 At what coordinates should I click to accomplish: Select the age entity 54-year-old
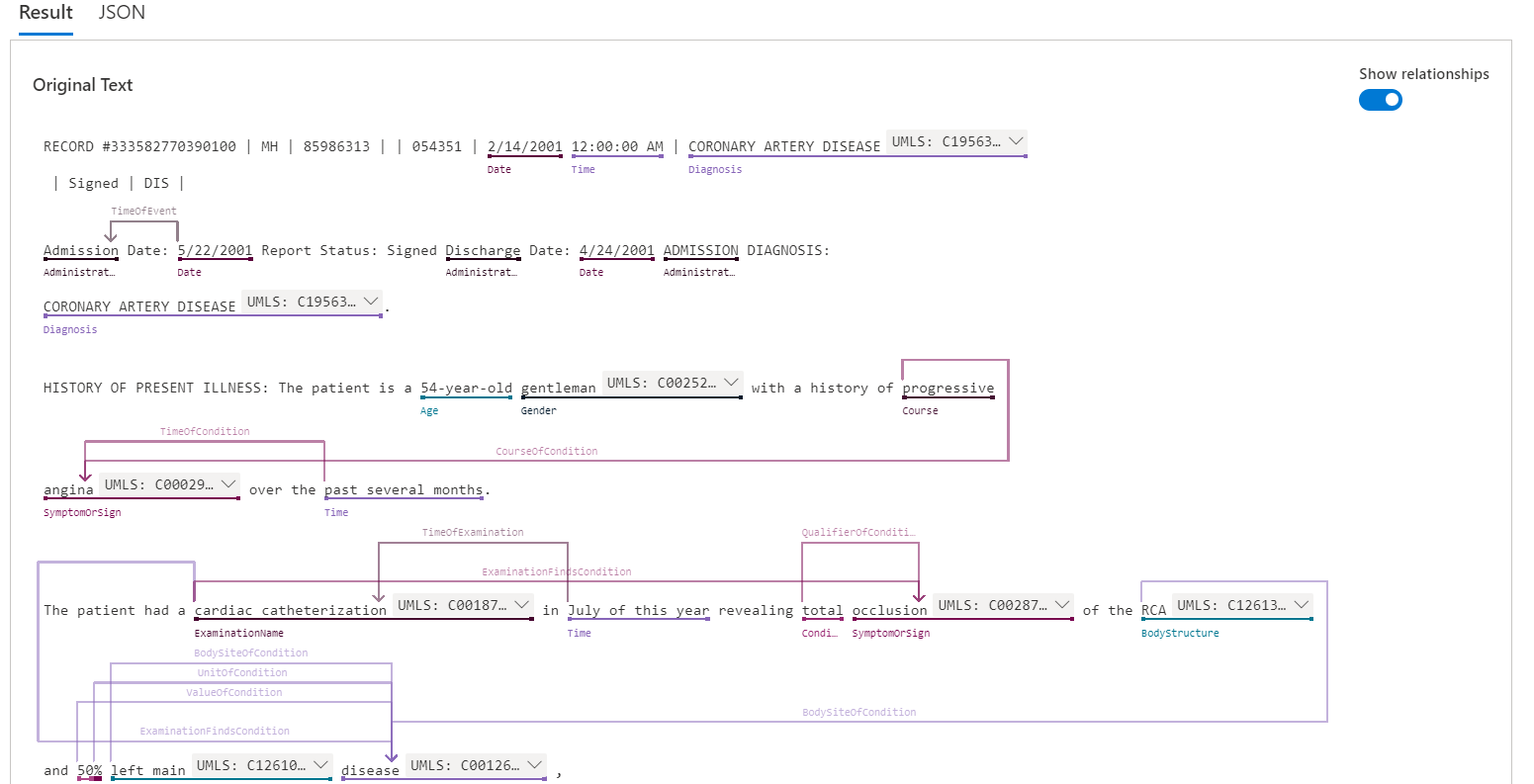pos(466,389)
